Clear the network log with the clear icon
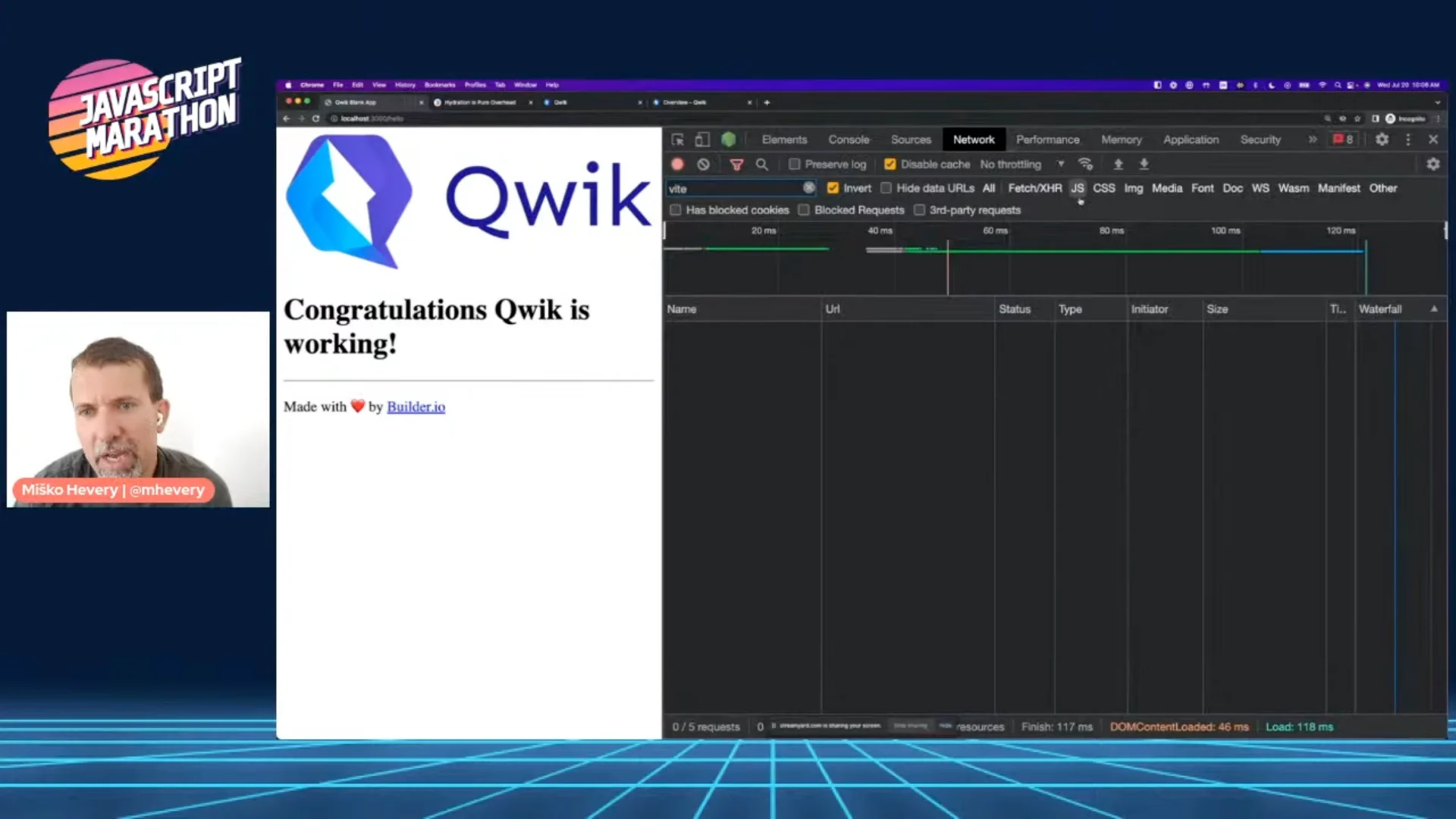 click(704, 164)
